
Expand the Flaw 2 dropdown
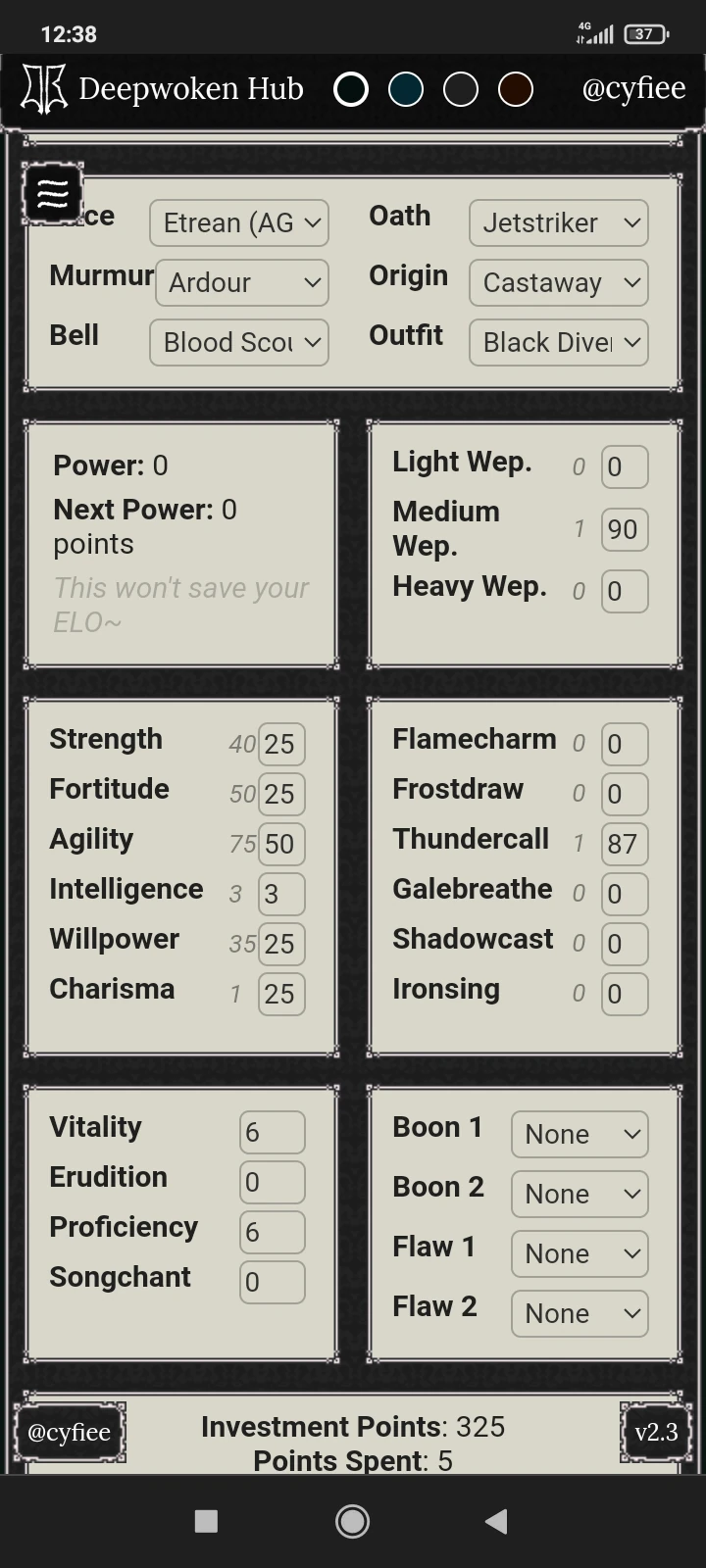[580, 1314]
